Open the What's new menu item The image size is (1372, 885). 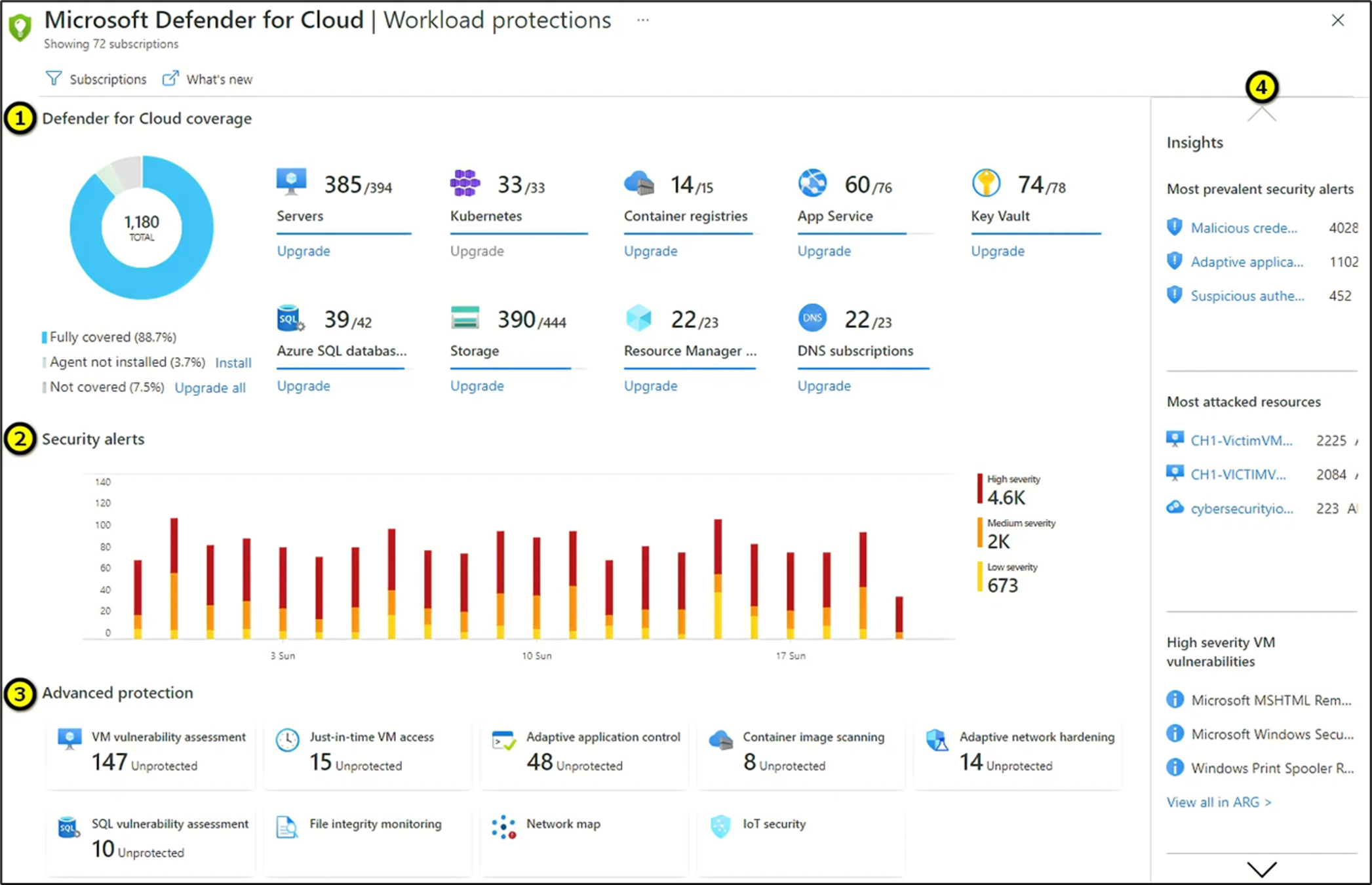(207, 78)
